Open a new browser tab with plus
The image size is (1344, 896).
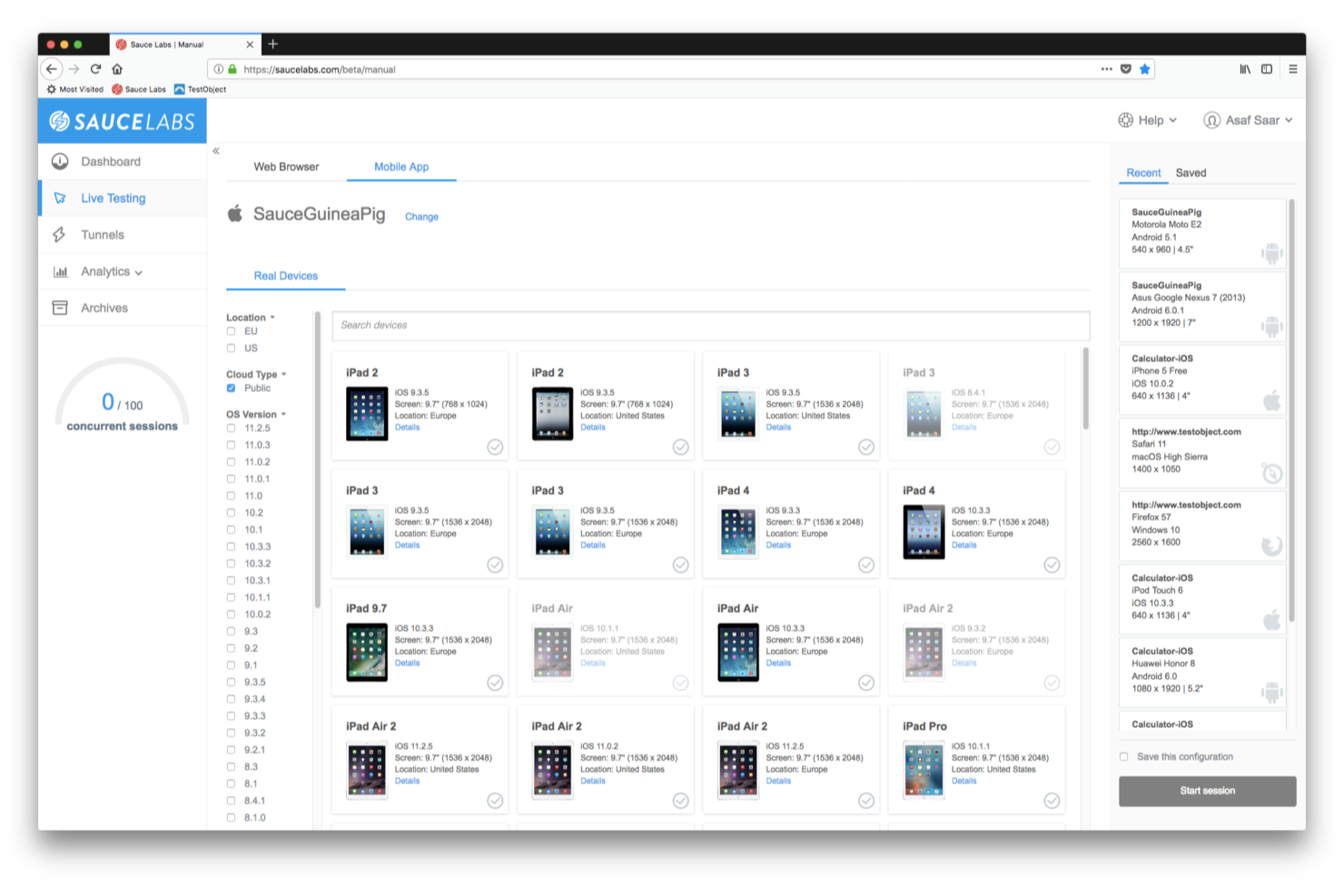coord(272,44)
